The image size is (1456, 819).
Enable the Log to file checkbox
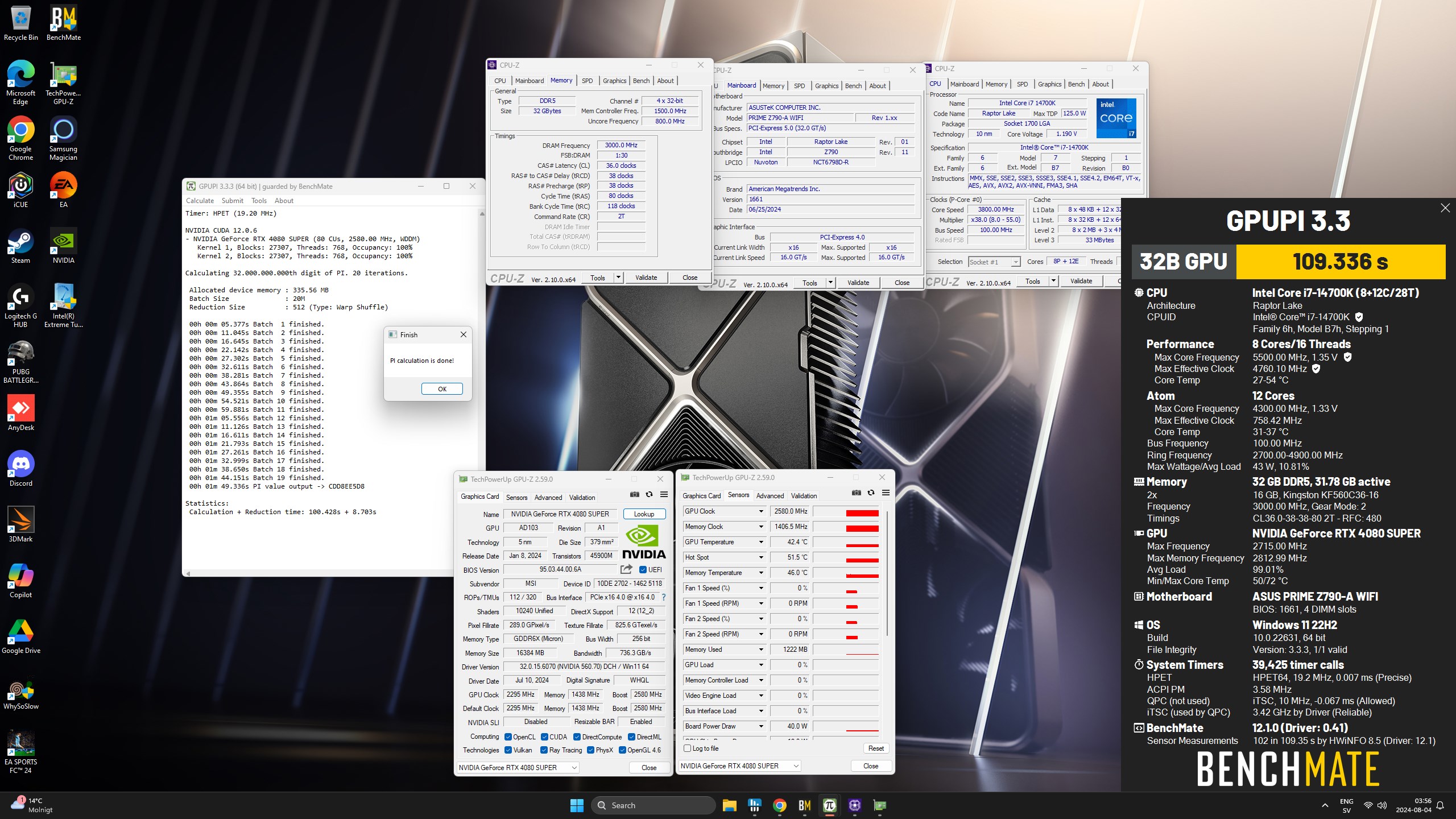click(x=687, y=748)
